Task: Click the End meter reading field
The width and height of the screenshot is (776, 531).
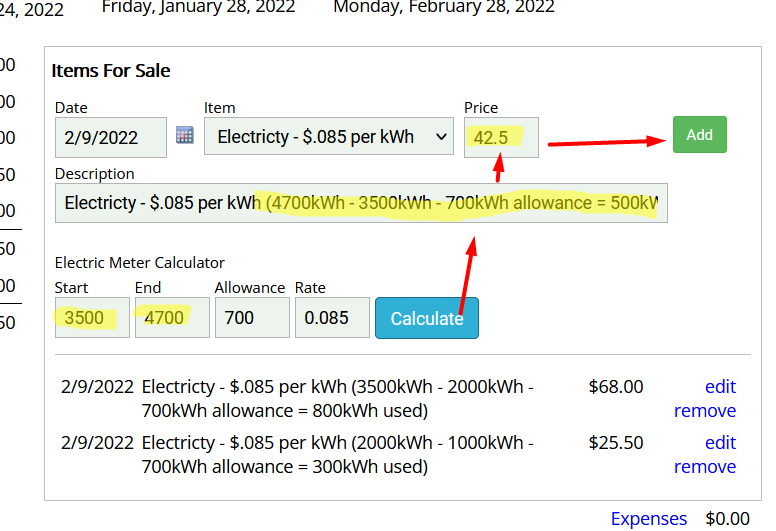Action: 171,318
